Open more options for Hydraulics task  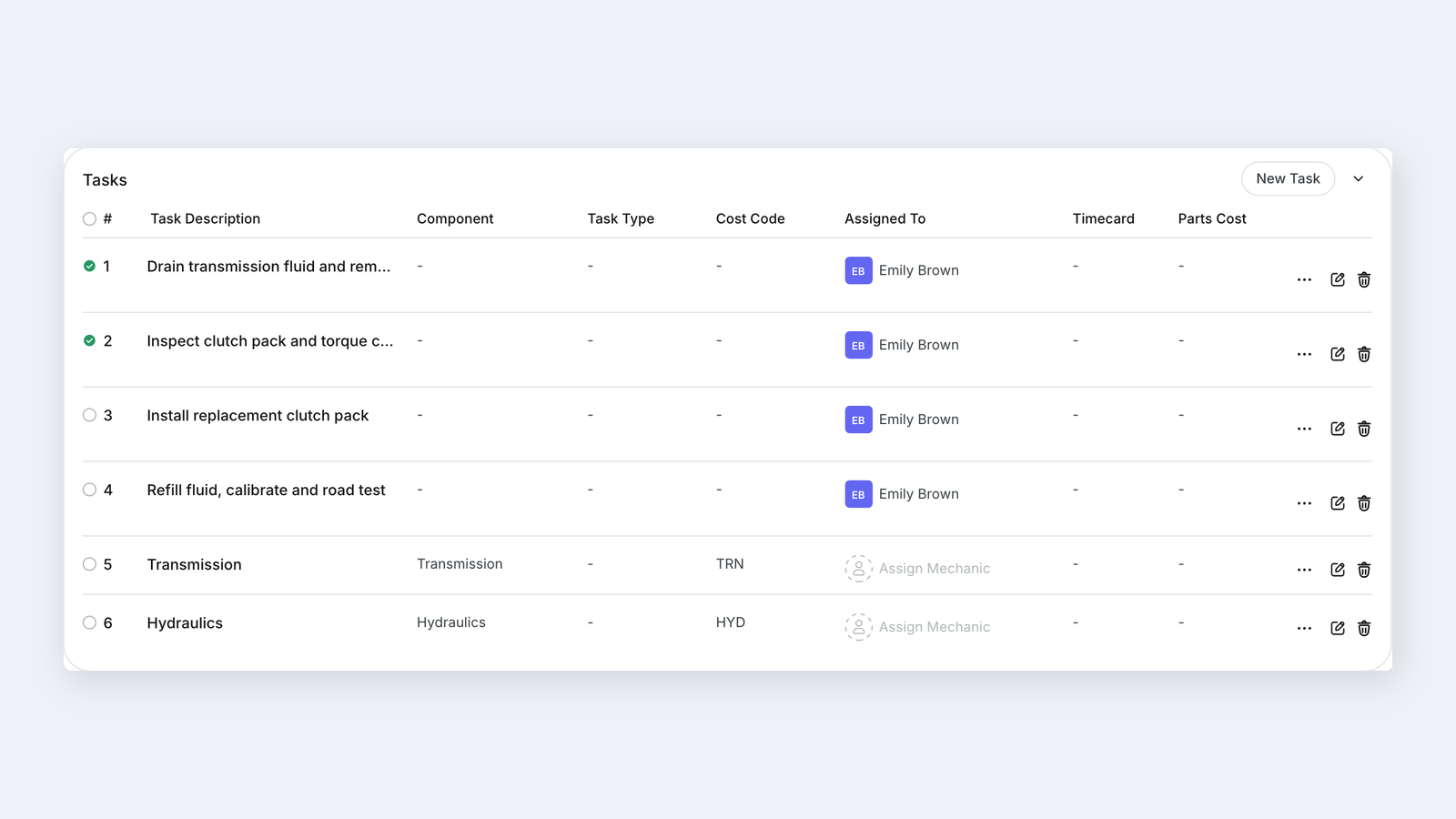click(1304, 628)
